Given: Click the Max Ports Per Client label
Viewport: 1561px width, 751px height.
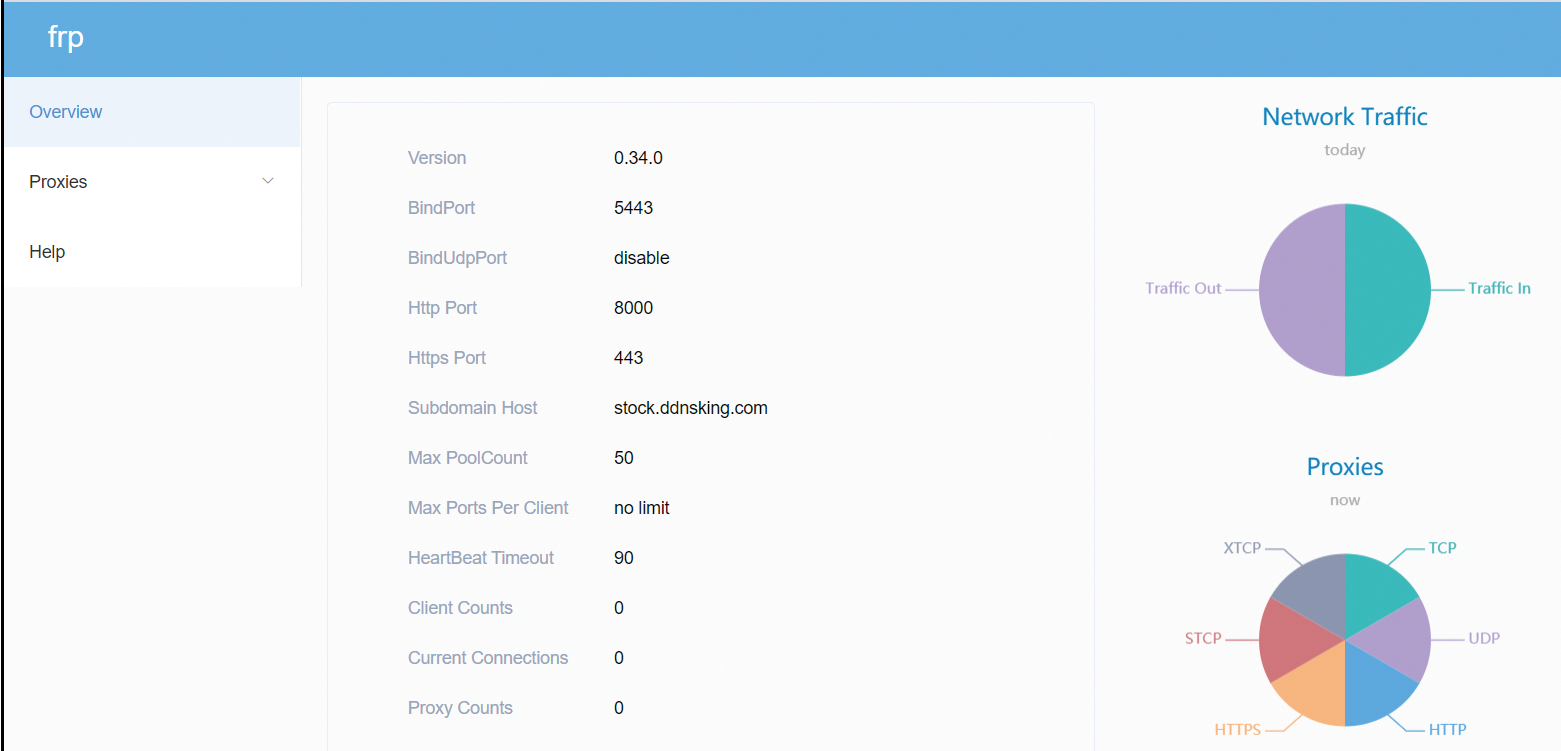Looking at the screenshot, I should [488, 508].
